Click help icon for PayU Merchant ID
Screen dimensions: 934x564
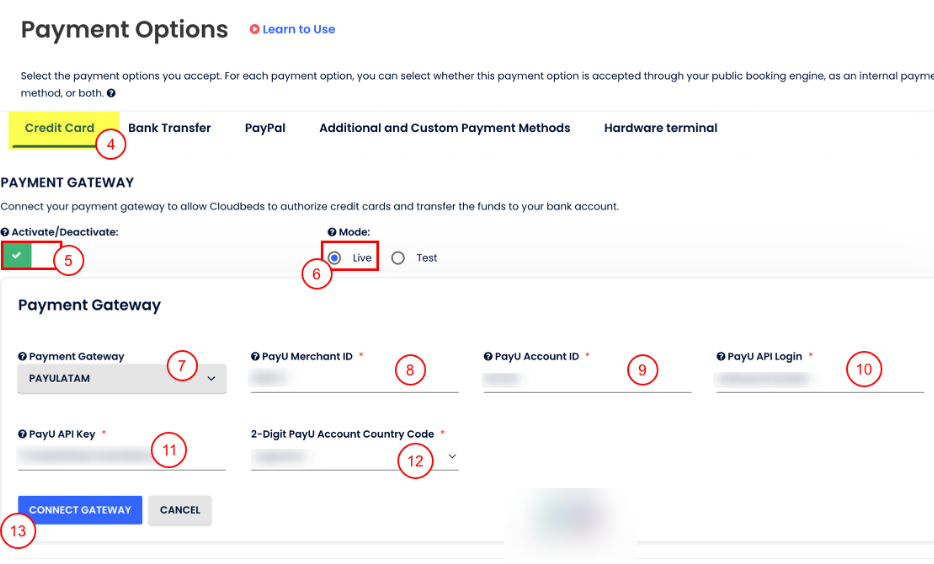[255, 356]
